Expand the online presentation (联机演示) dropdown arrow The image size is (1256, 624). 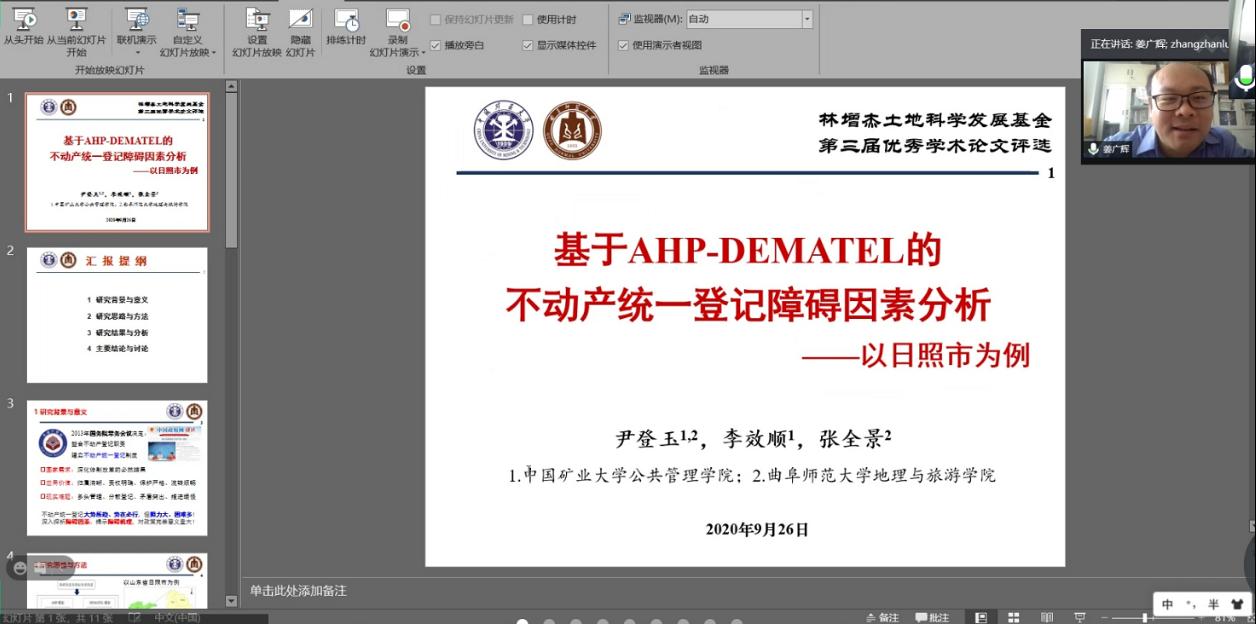click(137, 53)
